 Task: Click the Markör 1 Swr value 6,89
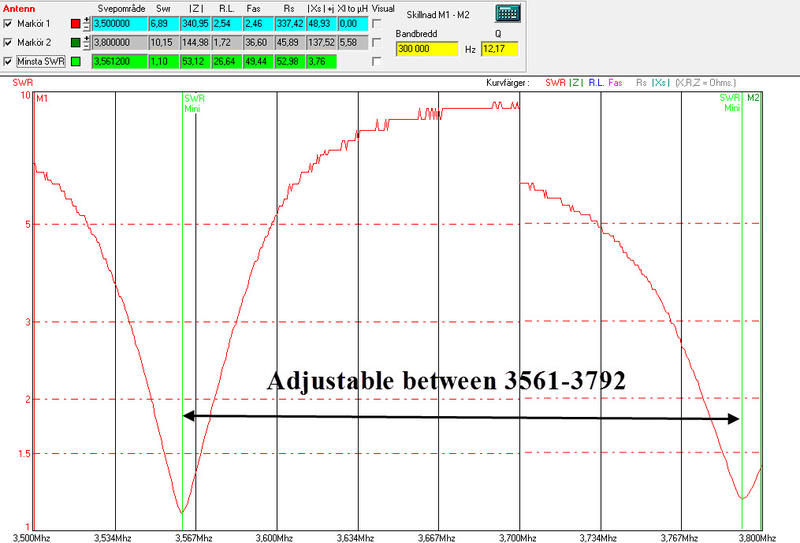pyautogui.click(x=164, y=23)
